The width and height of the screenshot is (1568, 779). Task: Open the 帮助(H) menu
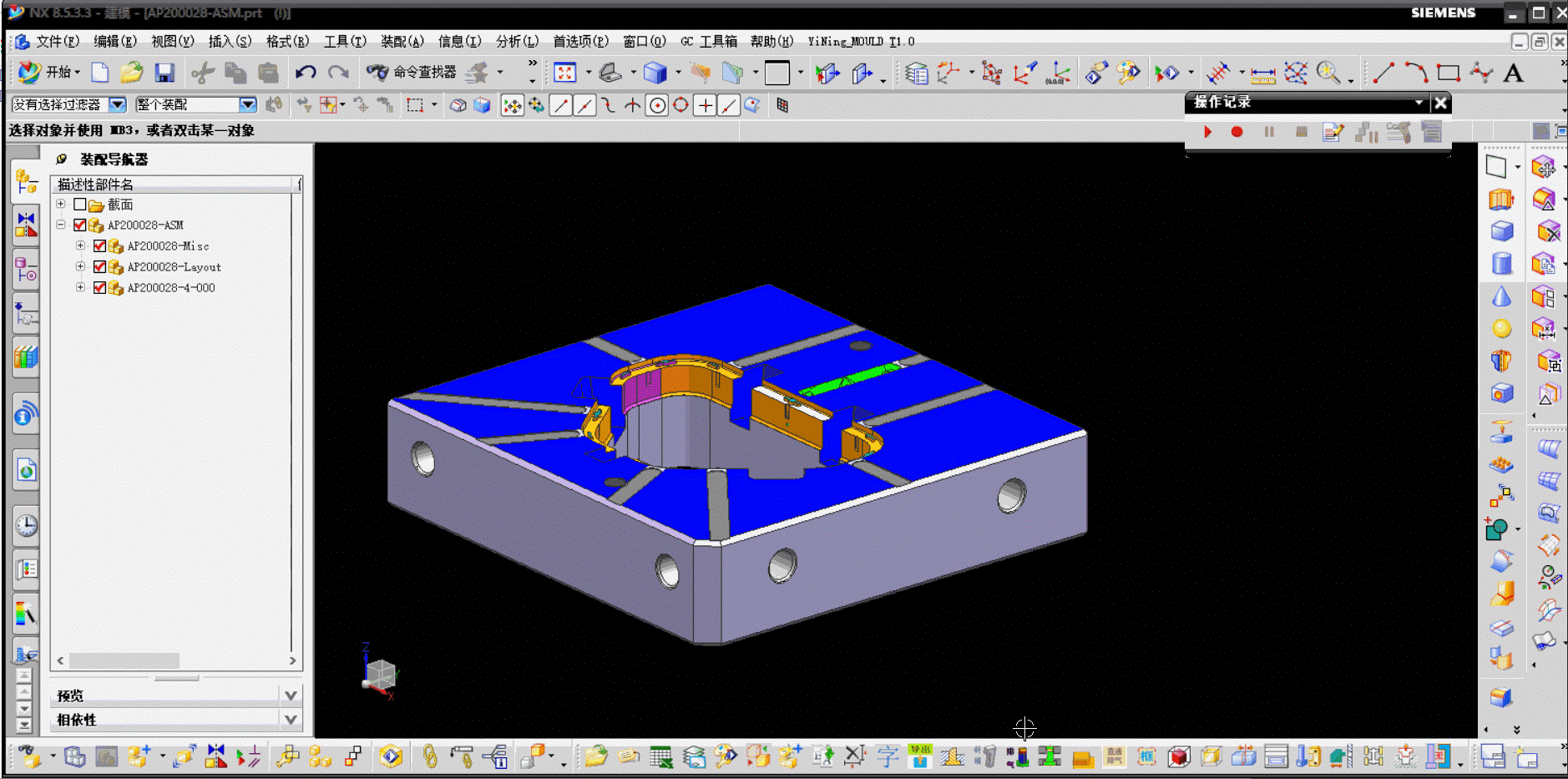772,42
